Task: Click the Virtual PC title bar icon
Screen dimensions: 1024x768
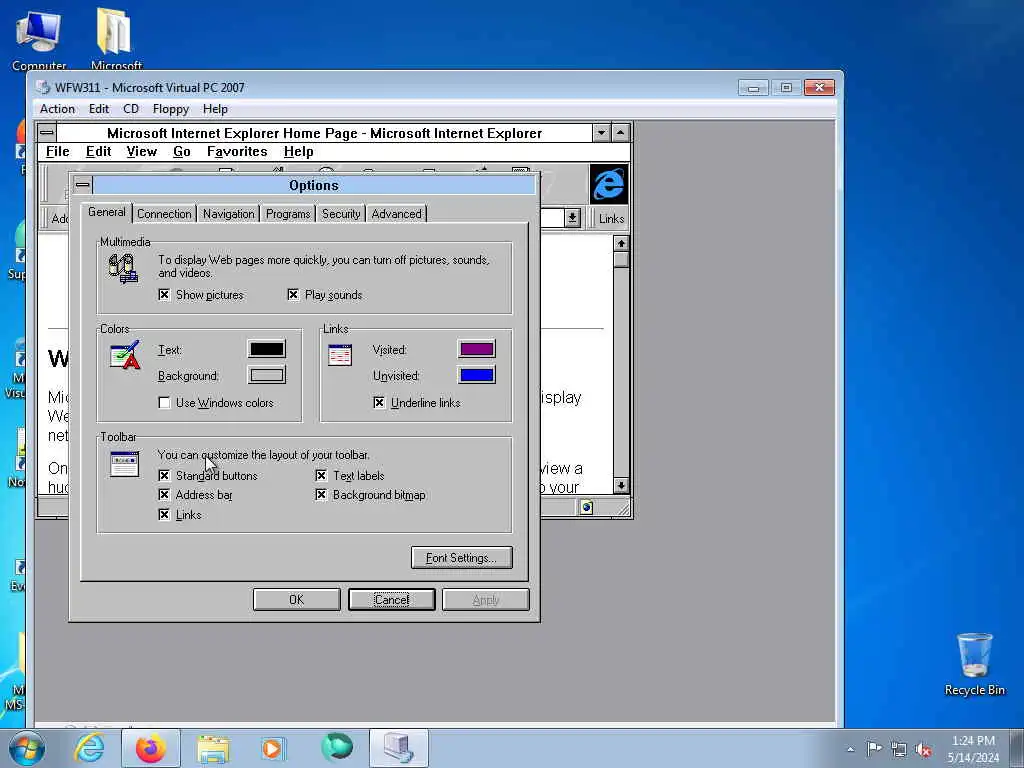Action: coord(43,87)
